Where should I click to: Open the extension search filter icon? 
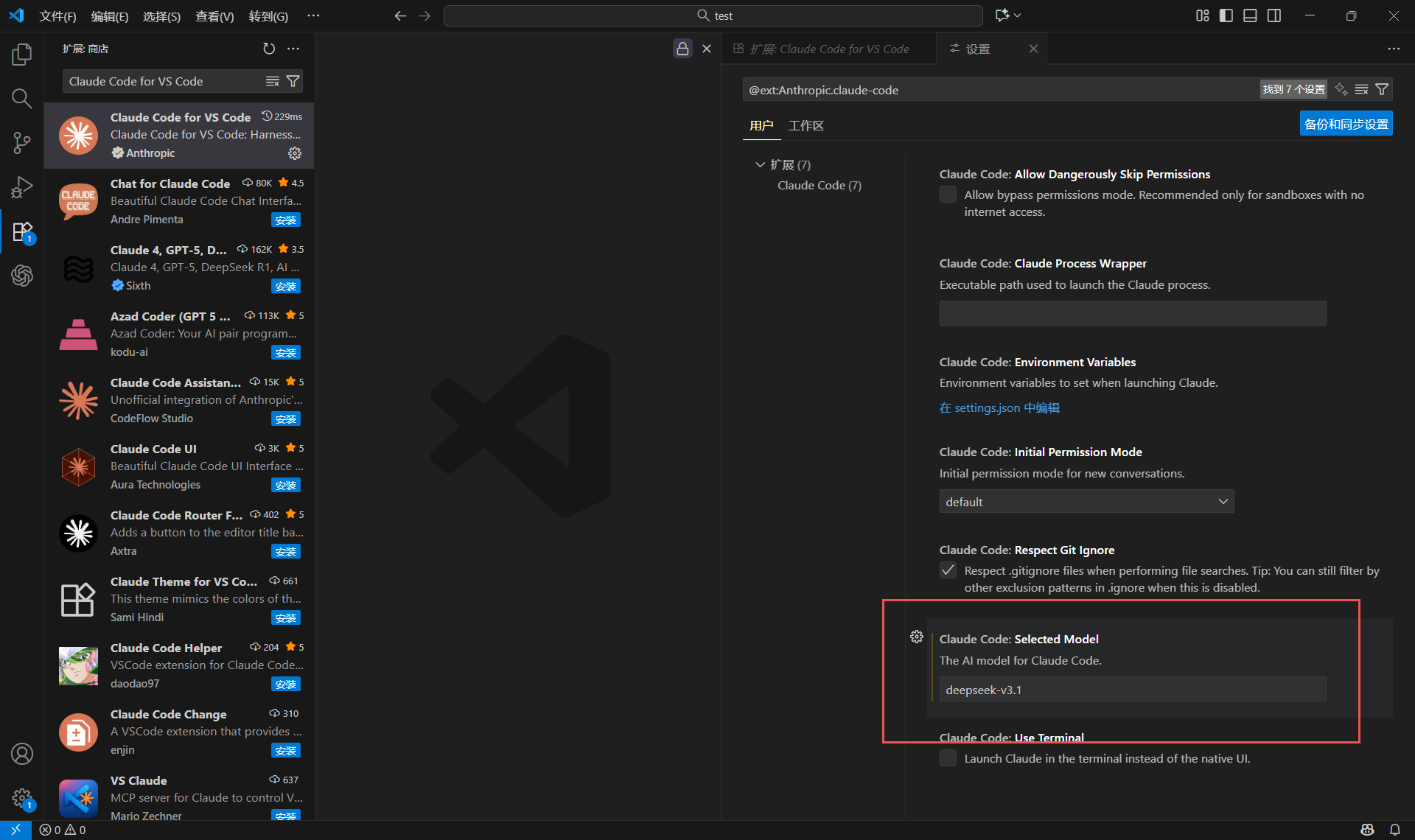click(293, 81)
